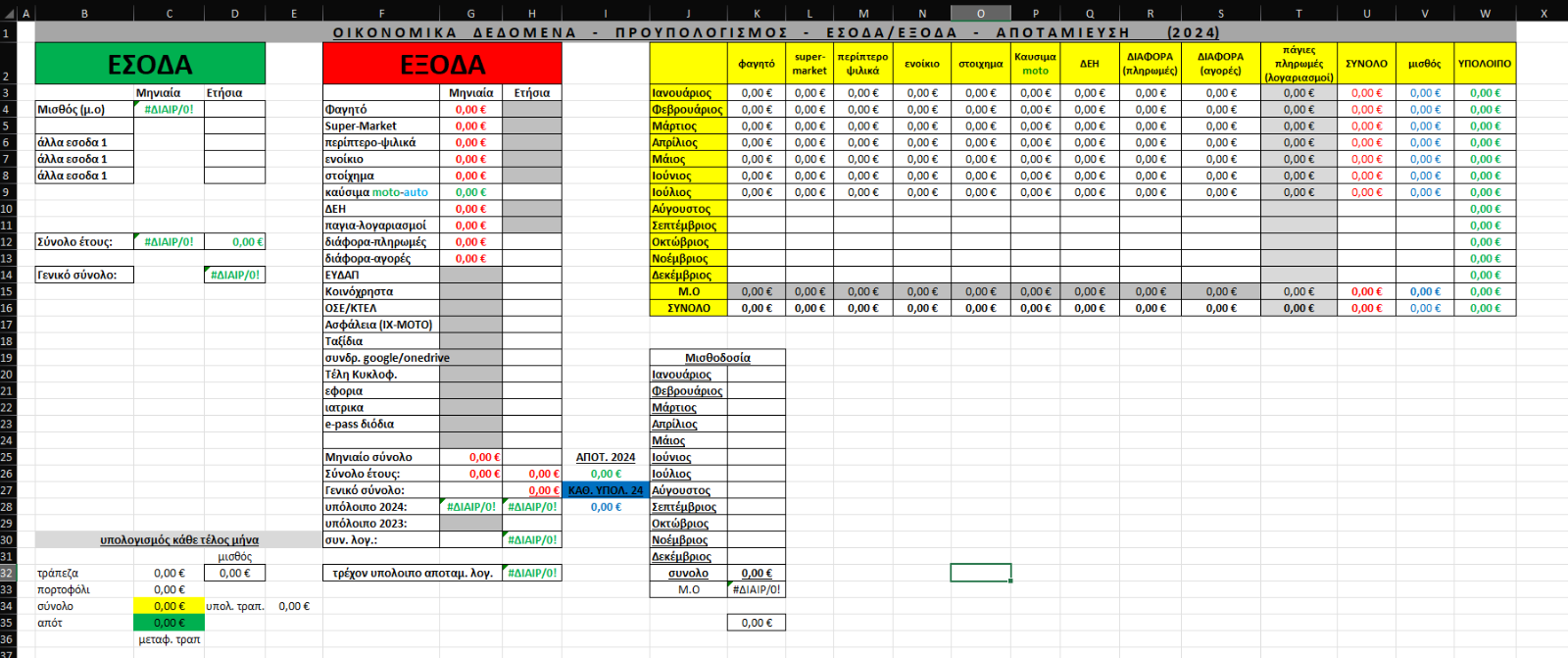Select the blue 'ΚΑΘ. ΥΠΟΛ. 24' cell
Image resolution: width=1568 pixels, height=658 pixels.
(606, 490)
